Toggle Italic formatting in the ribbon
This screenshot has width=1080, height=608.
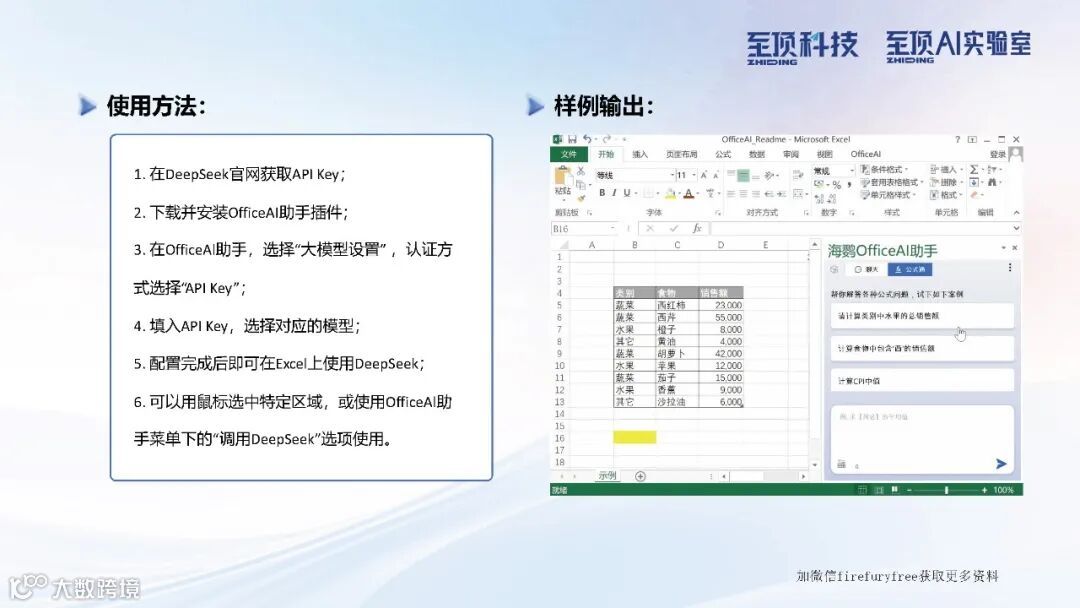pyautogui.click(x=614, y=193)
